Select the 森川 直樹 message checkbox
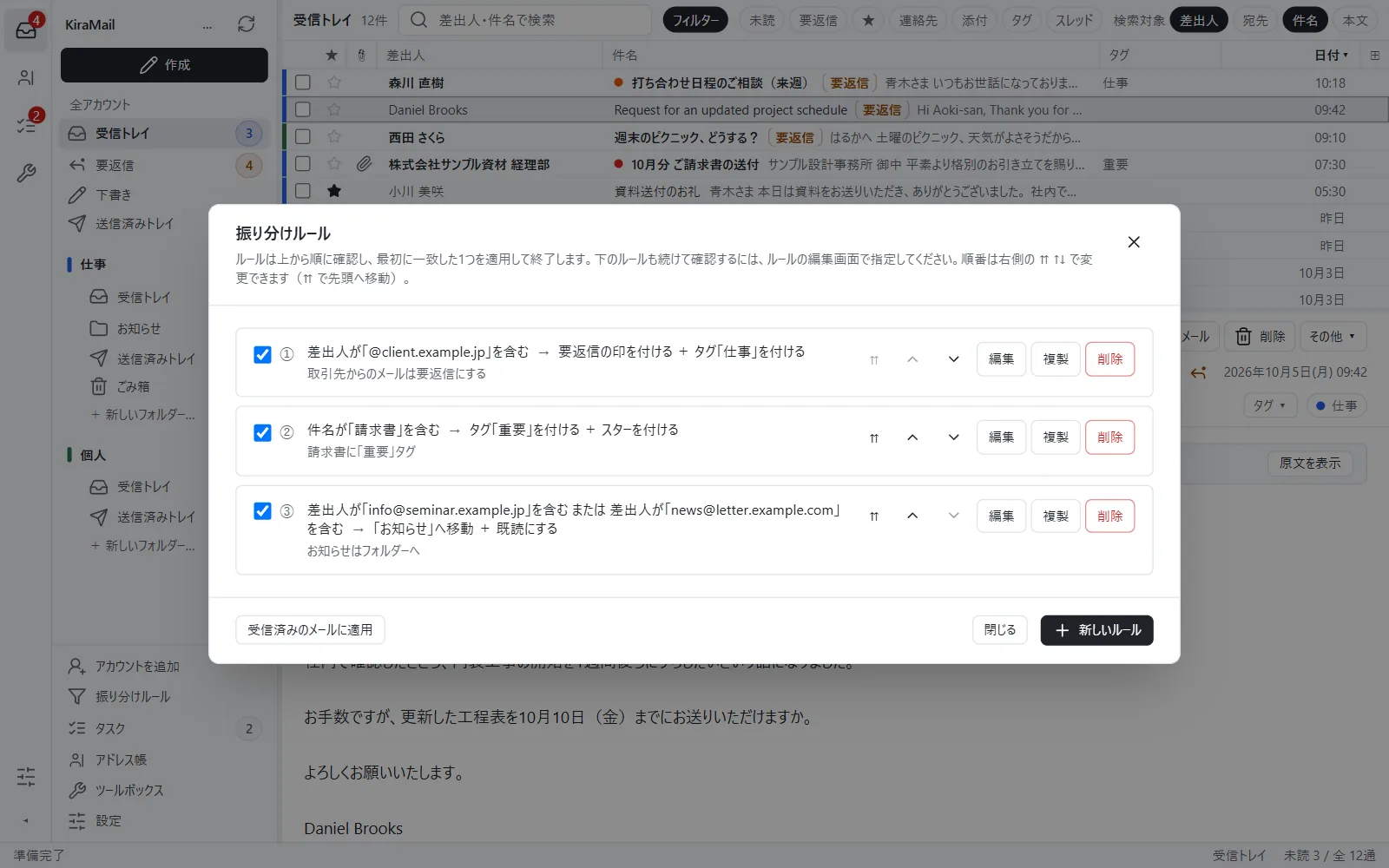 [x=303, y=82]
